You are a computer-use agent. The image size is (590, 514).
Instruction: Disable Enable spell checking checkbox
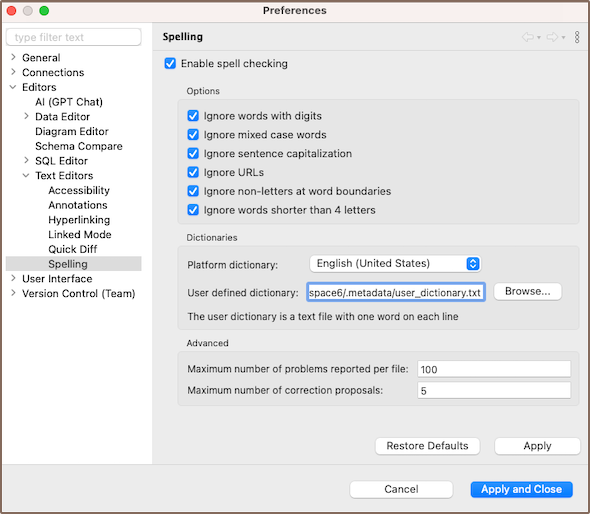(170, 63)
